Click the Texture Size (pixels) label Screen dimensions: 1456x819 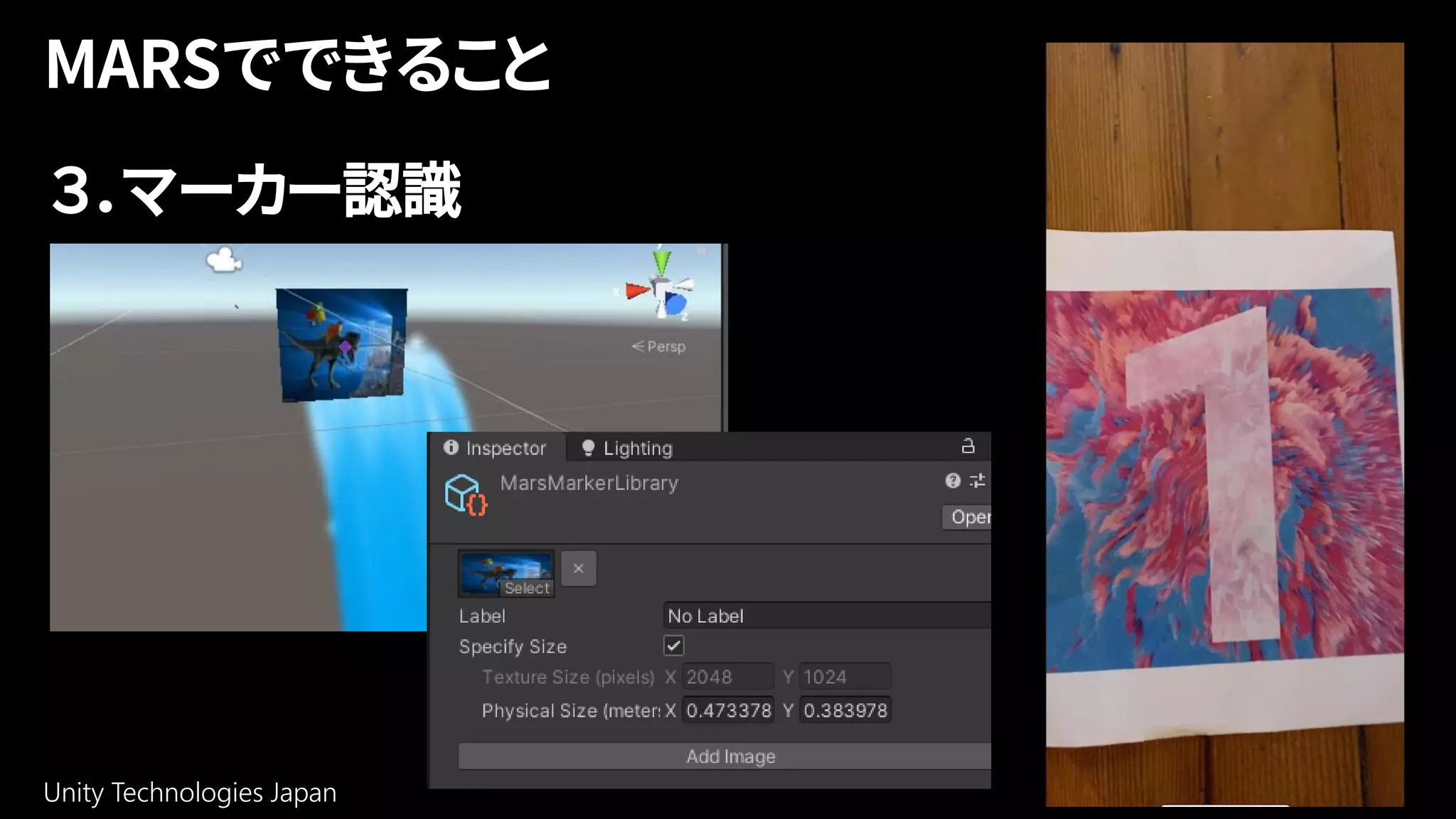[x=568, y=677]
